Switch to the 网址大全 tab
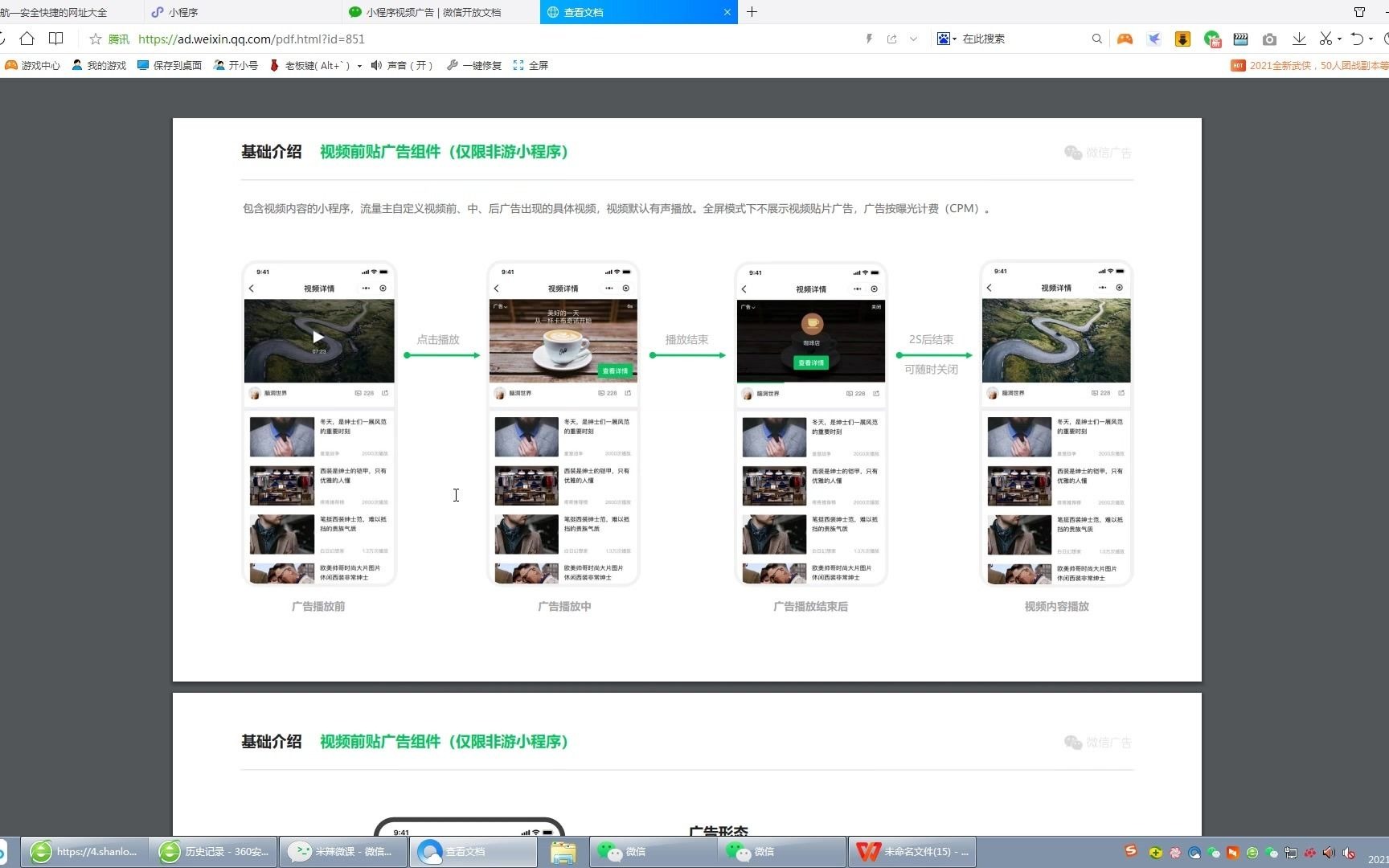Image resolution: width=1389 pixels, height=868 pixels. pos(71,12)
